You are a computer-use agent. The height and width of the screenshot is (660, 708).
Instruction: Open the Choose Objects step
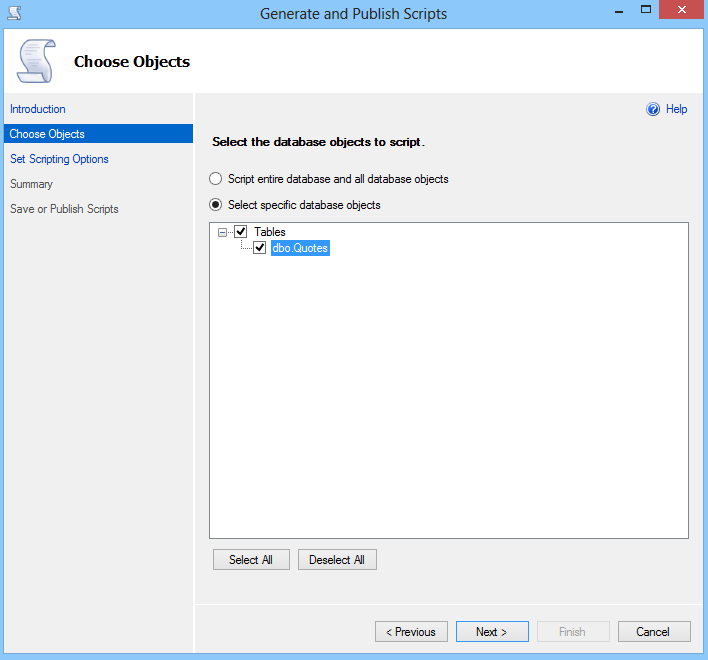coord(98,134)
